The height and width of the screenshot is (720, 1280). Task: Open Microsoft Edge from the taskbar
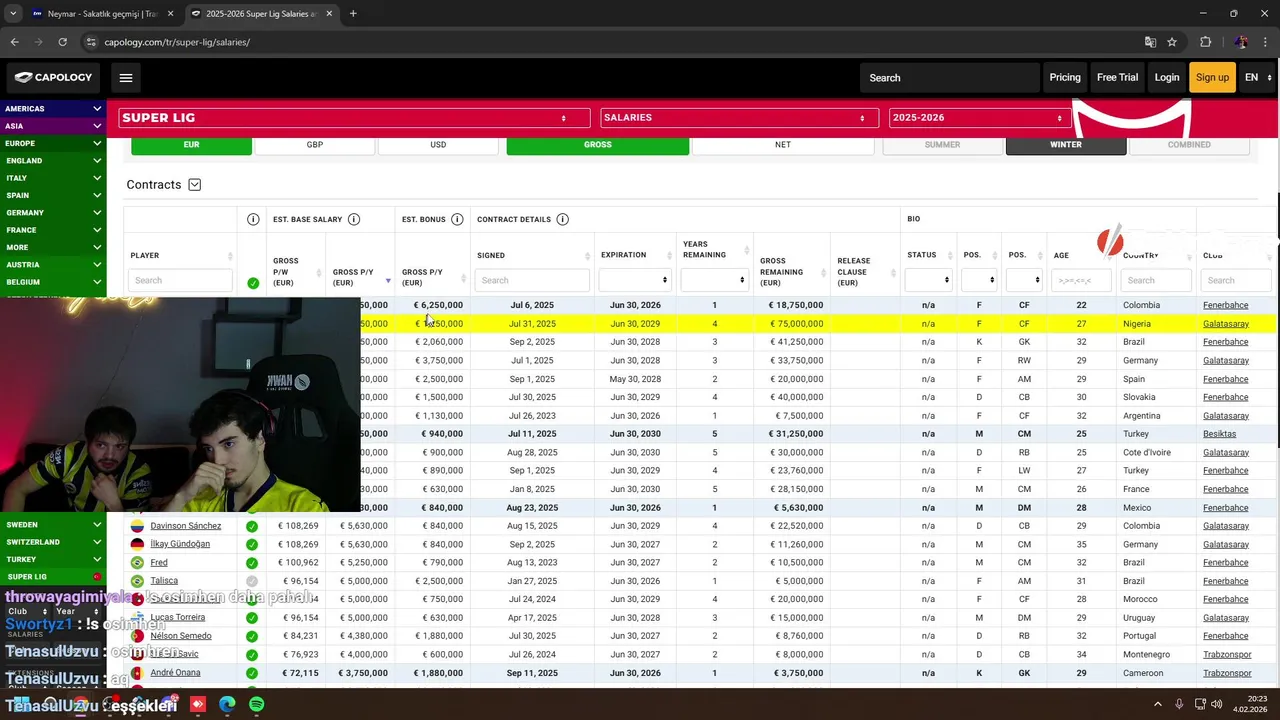coord(227,704)
